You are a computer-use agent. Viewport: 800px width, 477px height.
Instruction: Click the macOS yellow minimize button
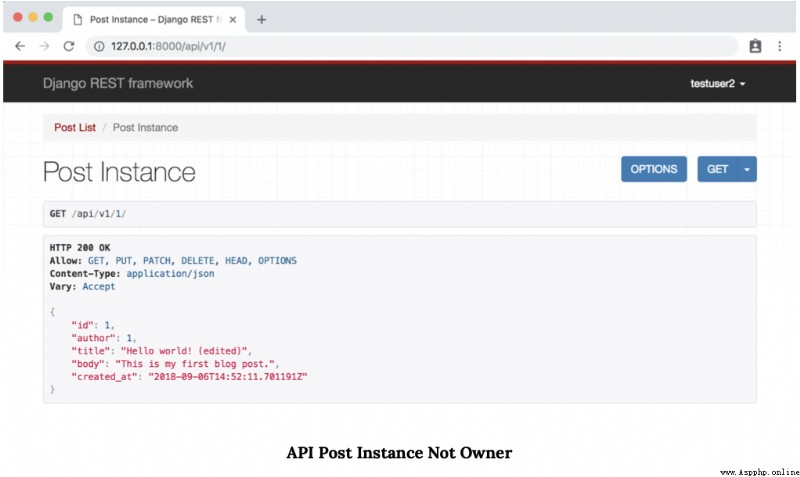pyautogui.click(x=33, y=17)
